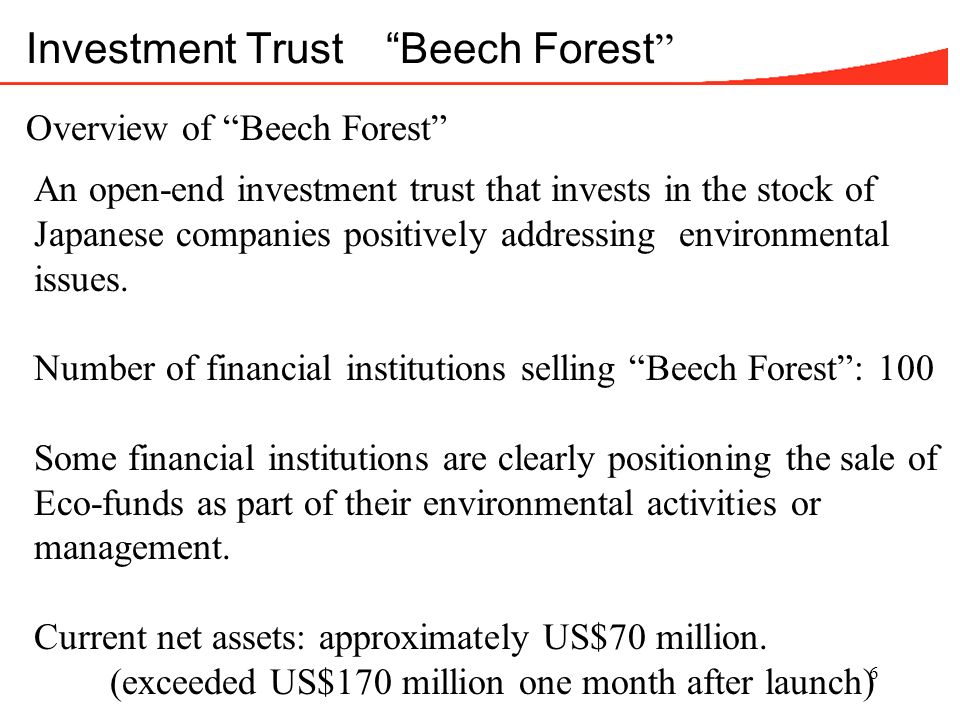Select the 'Beech Forest' text in the title
Viewport: 960px width, 720px height.
[x=530, y=48]
